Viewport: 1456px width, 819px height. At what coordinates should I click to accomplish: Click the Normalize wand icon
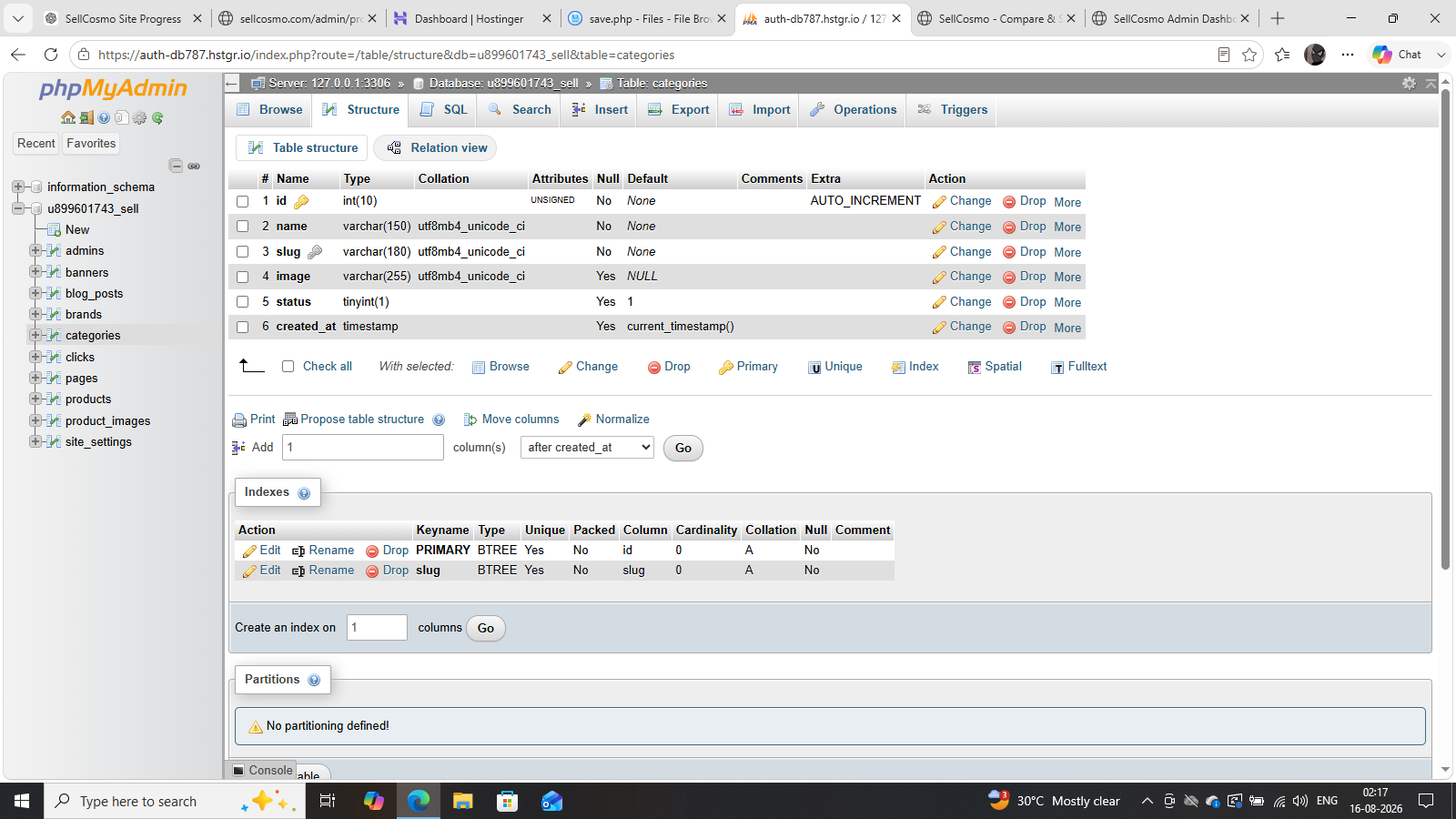point(585,420)
